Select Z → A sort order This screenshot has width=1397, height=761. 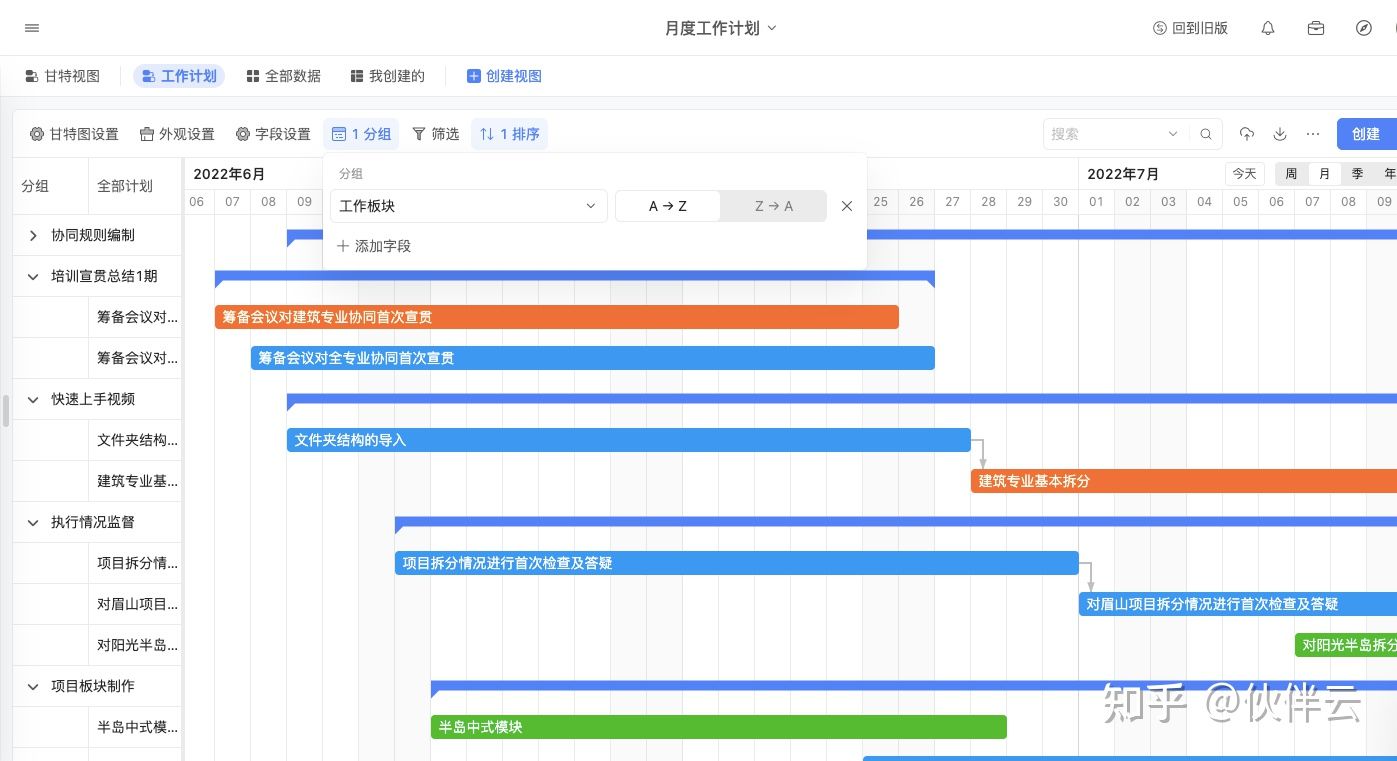774,206
